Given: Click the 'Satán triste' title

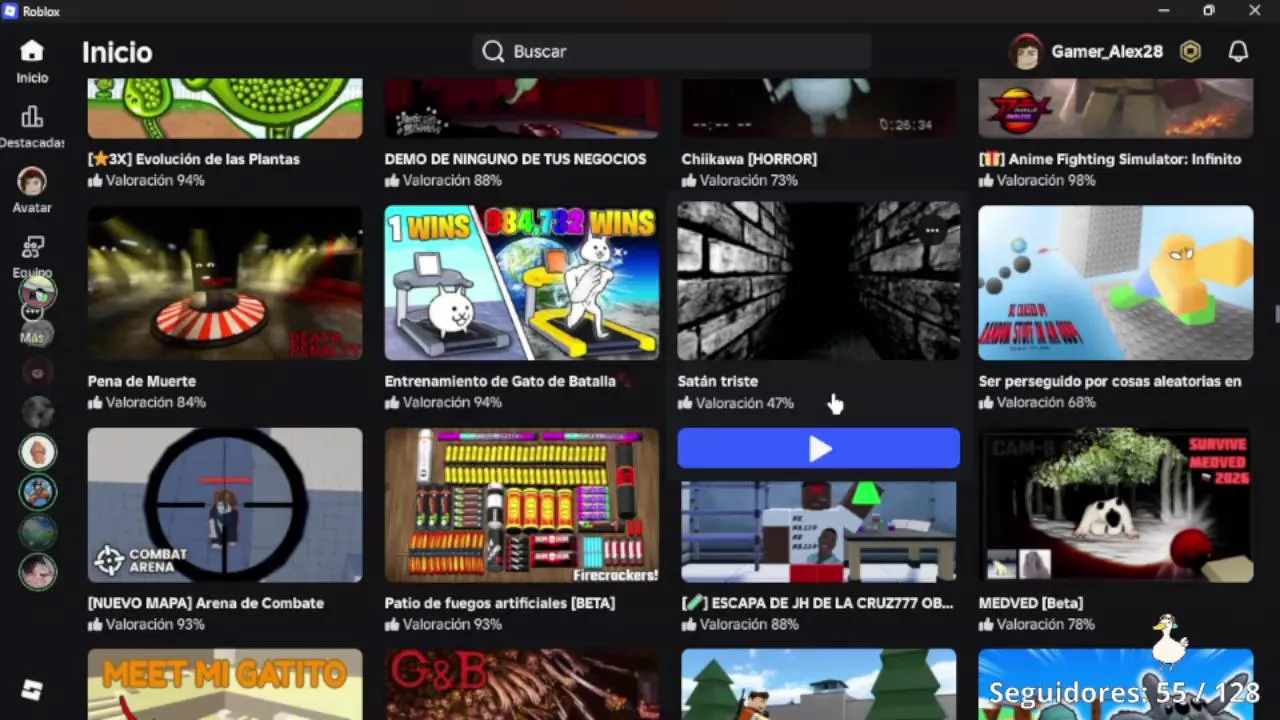Looking at the screenshot, I should click(x=720, y=381).
